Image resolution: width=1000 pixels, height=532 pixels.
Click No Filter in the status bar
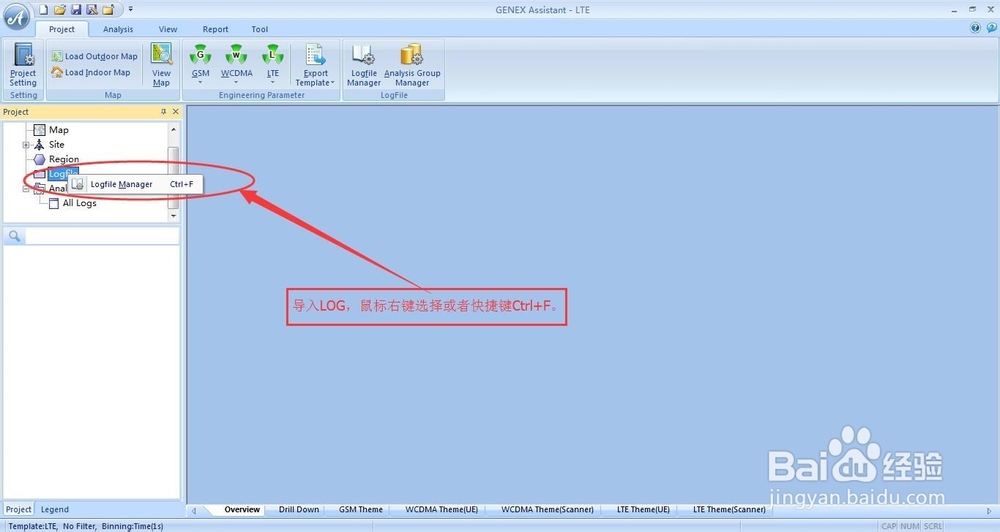(79, 526)
